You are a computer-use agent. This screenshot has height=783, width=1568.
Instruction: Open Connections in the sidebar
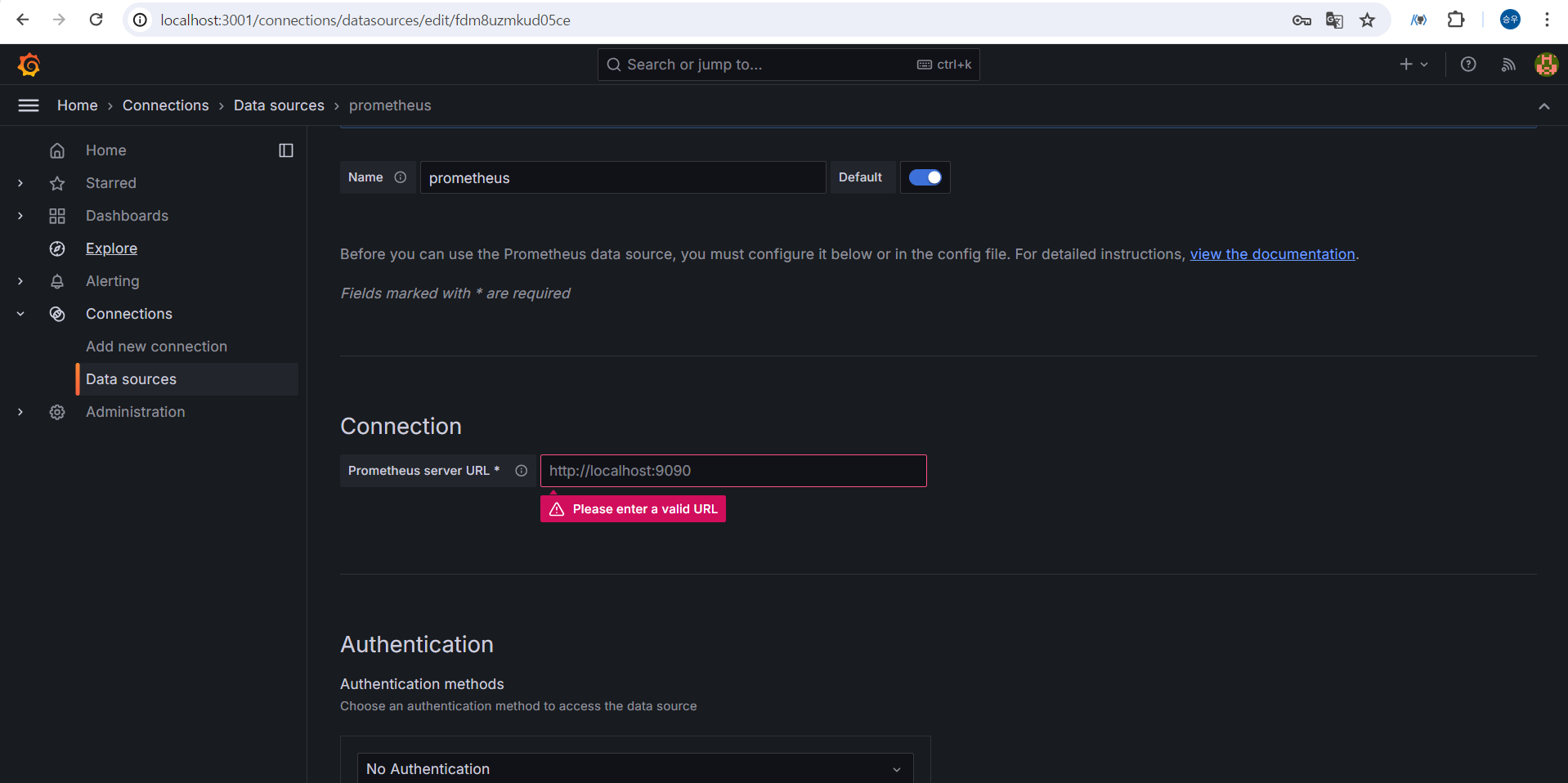[x=129, y=314]
